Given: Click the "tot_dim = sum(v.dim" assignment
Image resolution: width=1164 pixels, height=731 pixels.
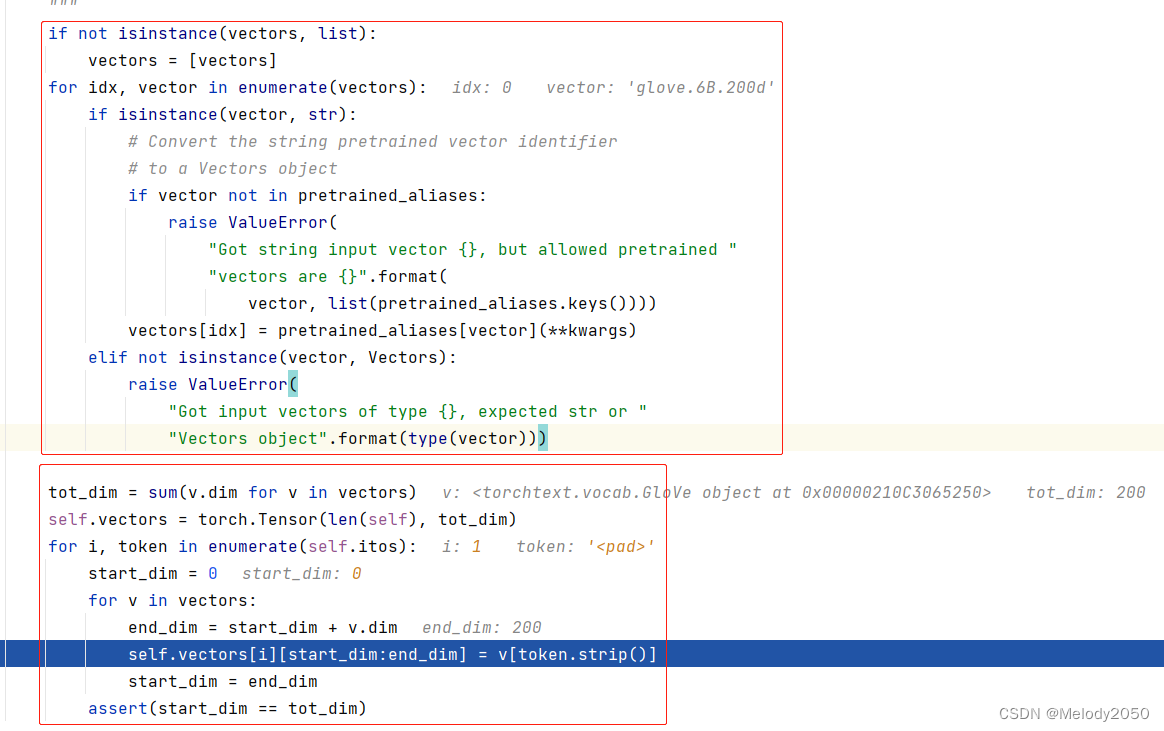Looking at the screenshot, I should click(232, 492).
